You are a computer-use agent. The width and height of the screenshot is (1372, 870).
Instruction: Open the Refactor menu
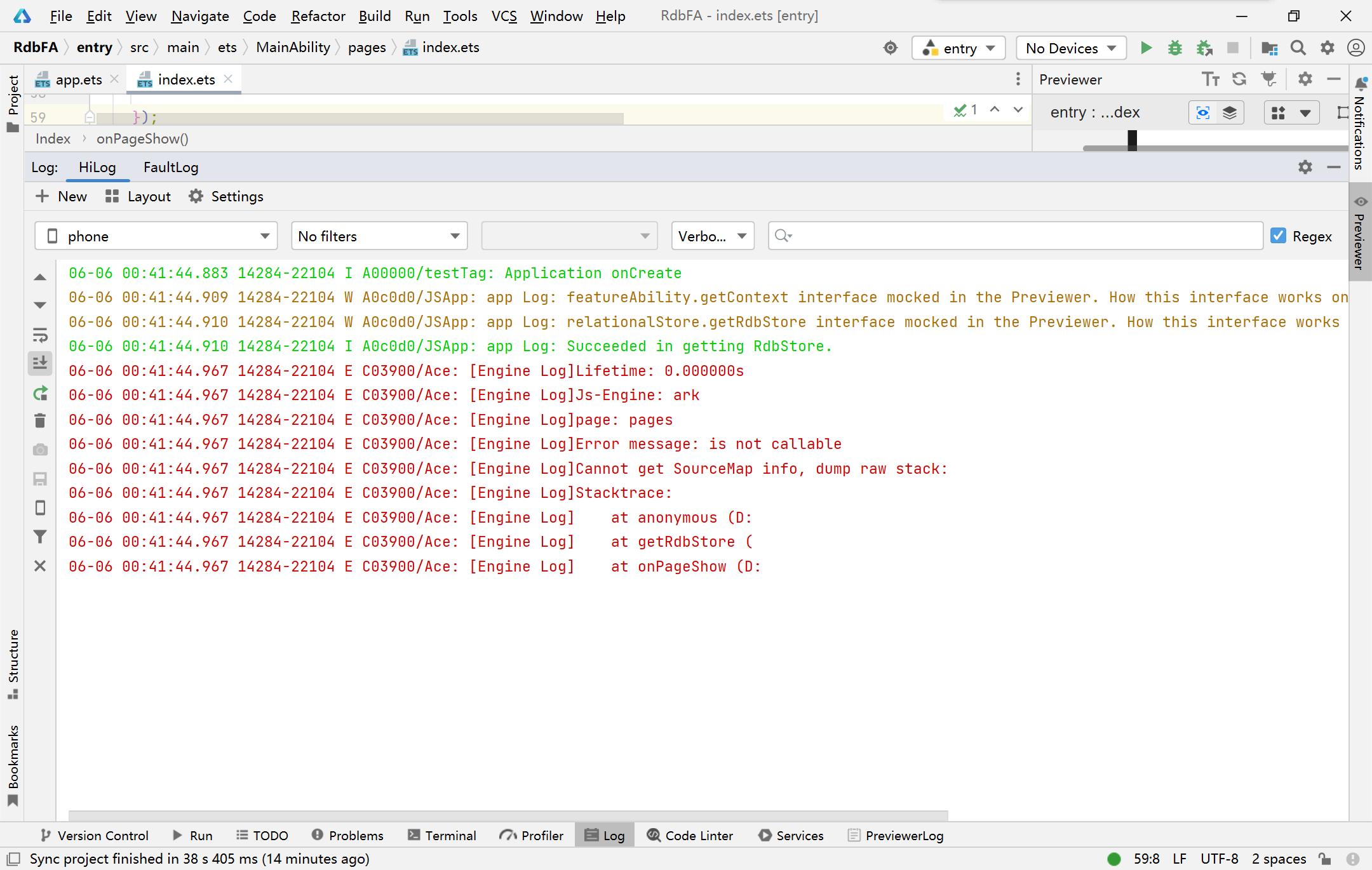[x=318, y=16]
